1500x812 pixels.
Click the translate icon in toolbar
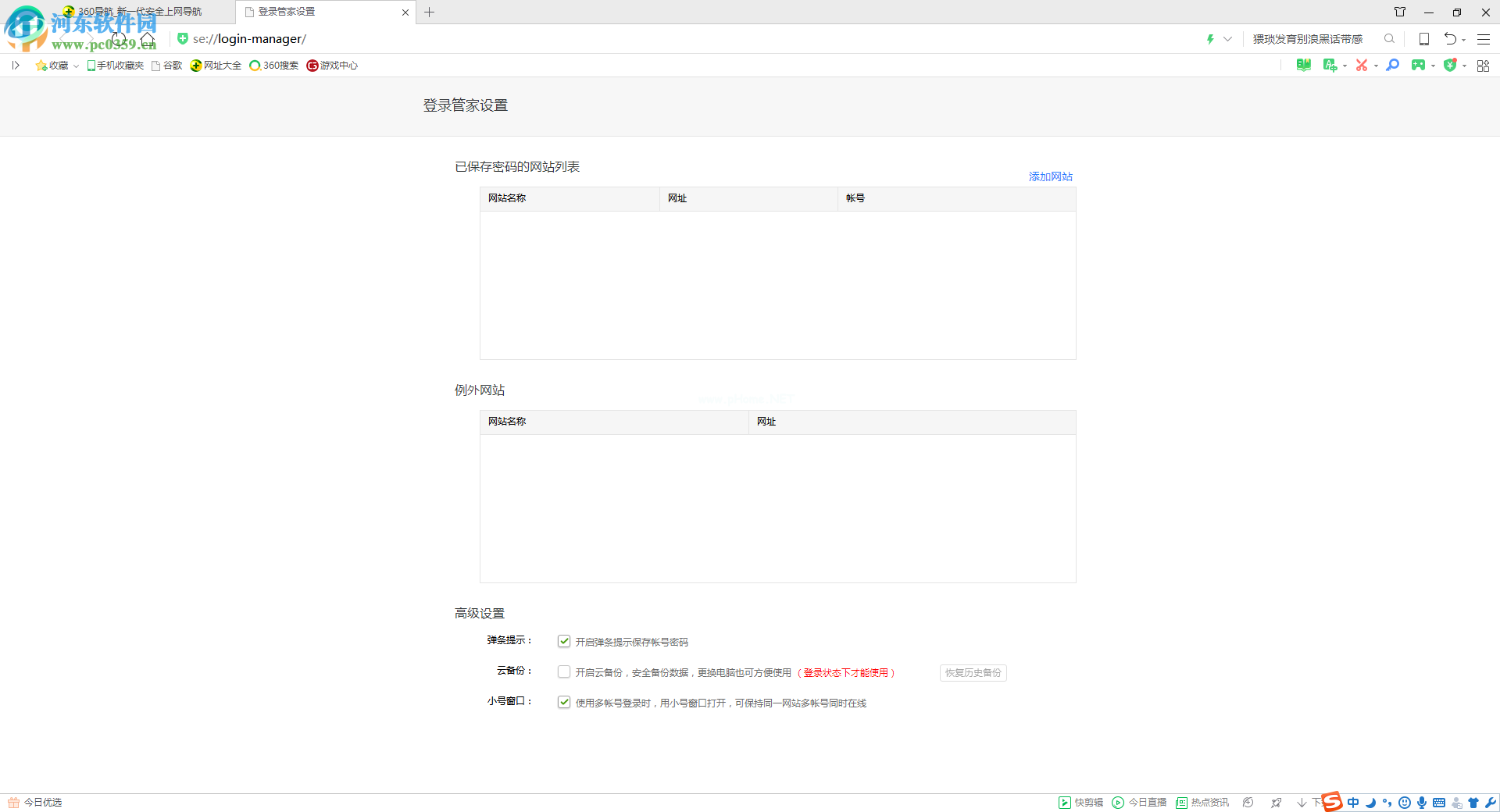coord(1330,66)
